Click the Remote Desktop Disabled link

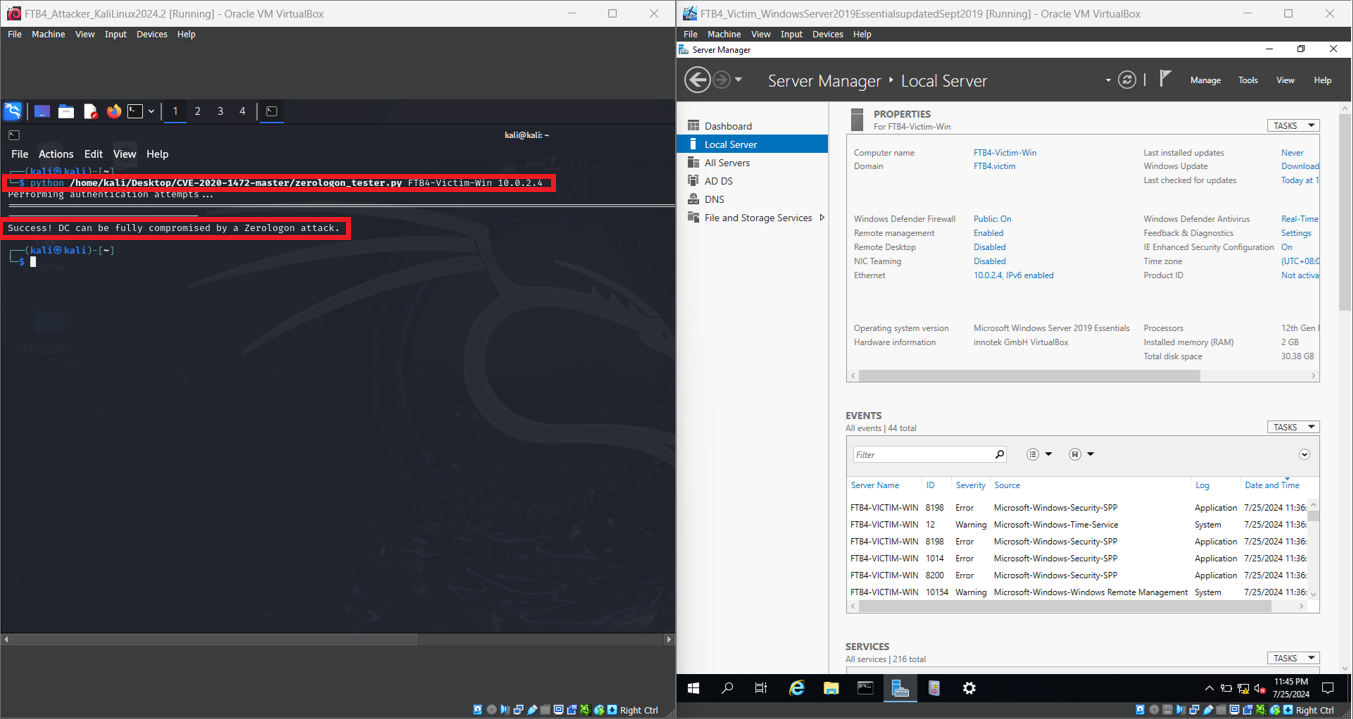[x=989, y=247]
